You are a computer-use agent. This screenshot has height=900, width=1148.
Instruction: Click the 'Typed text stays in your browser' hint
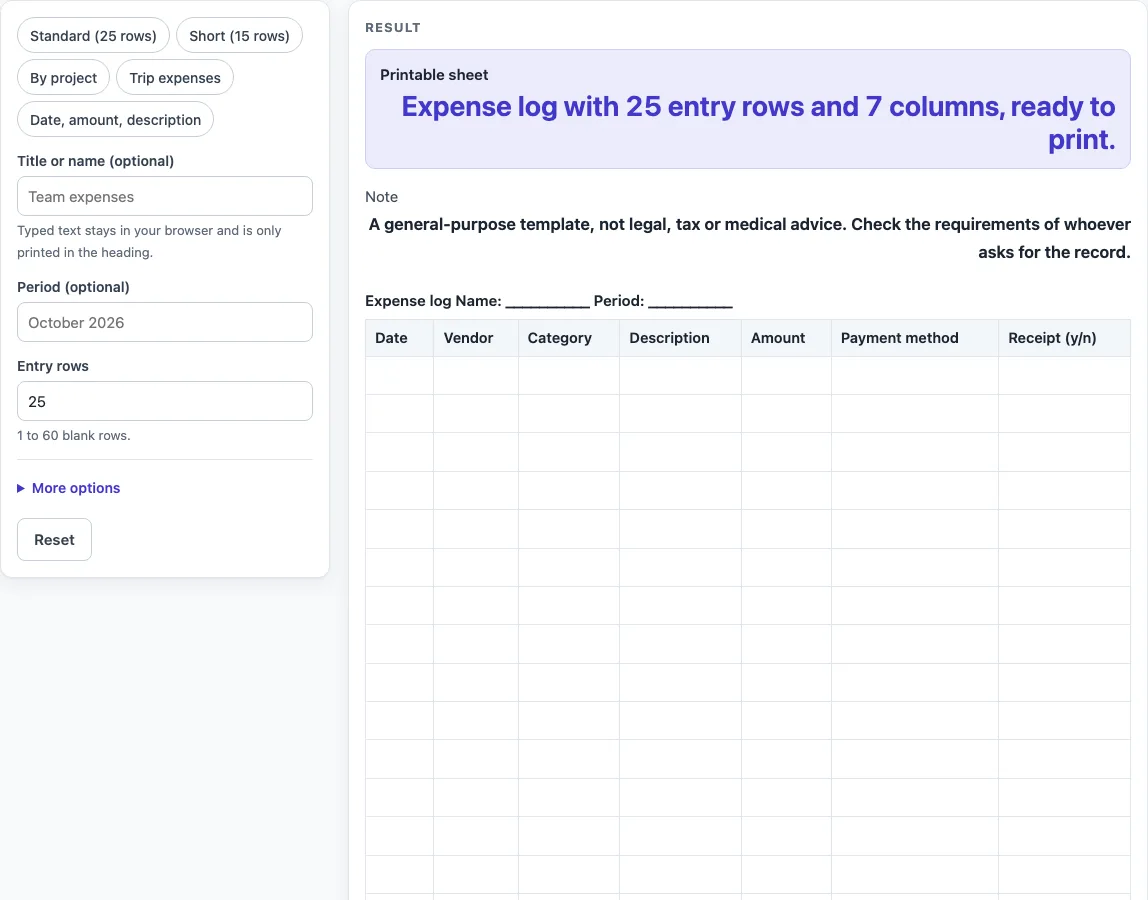(149, 241)
